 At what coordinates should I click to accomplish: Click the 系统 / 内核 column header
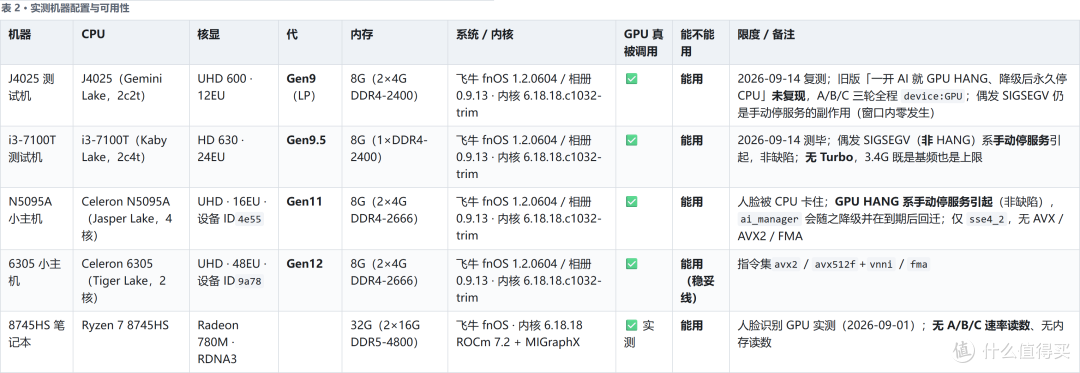(x=484, y=34)
